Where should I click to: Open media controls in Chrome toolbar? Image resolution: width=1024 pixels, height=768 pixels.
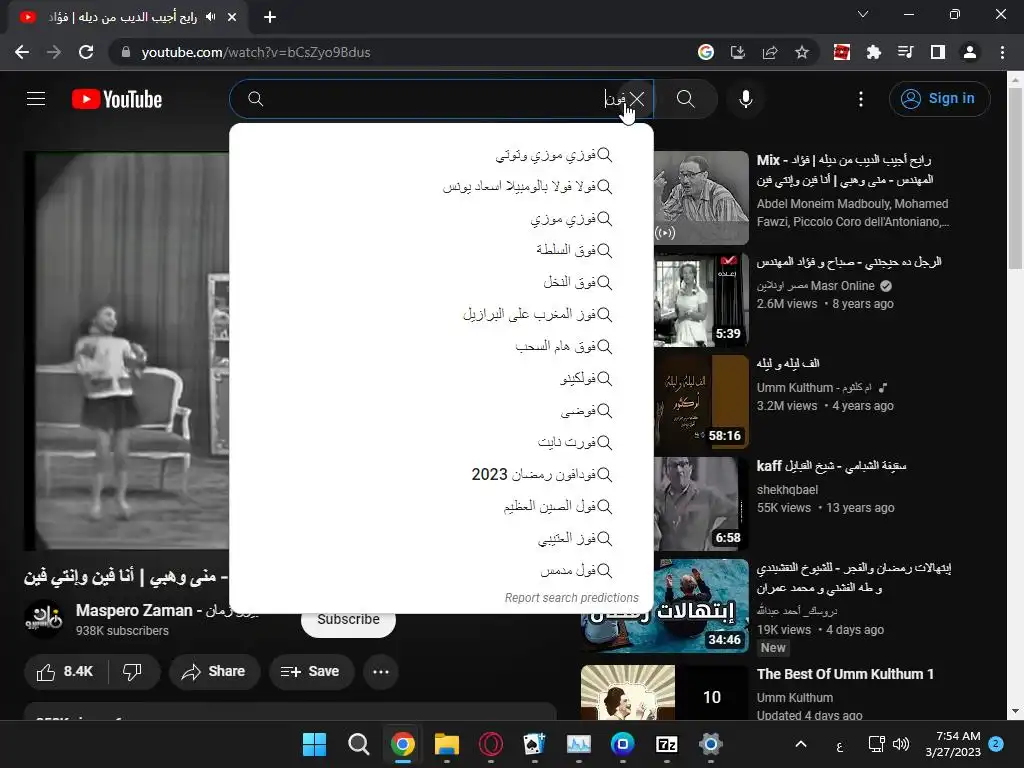pos(906,52)
